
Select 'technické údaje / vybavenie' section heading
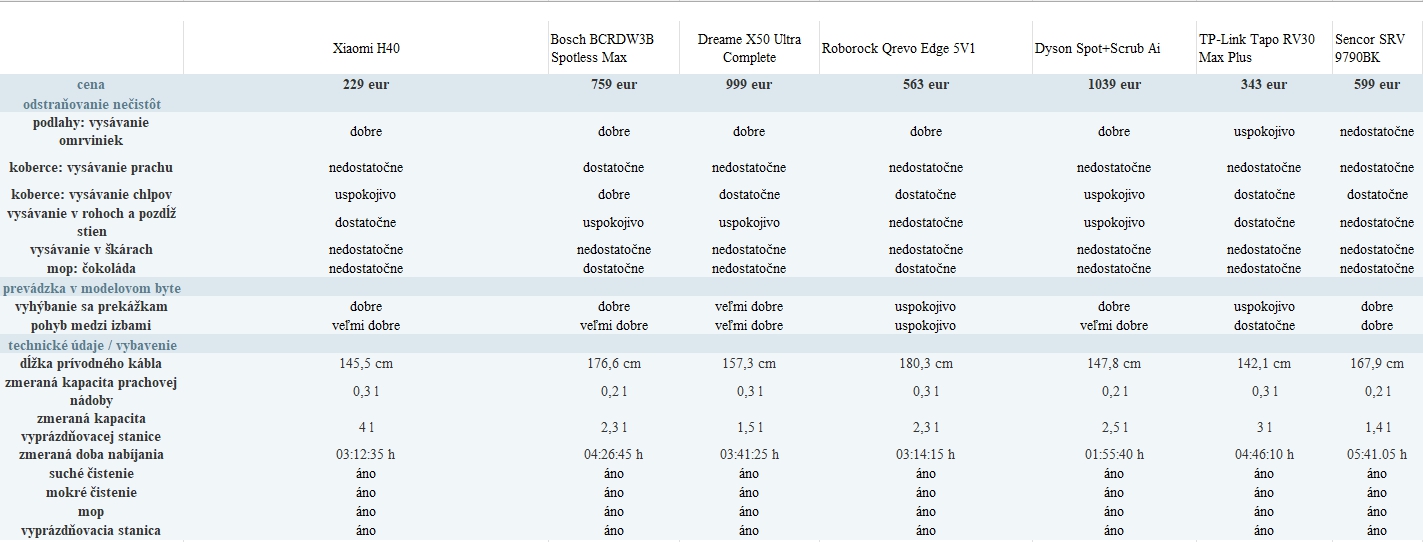coord(91,345)
